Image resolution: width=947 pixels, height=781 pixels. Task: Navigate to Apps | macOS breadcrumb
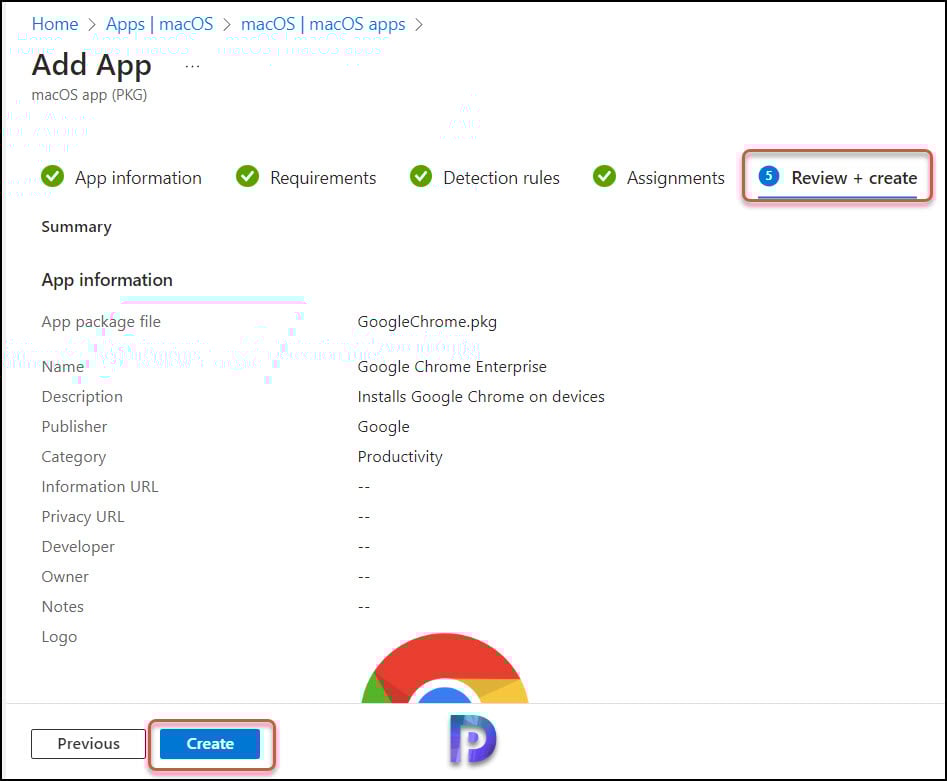(x=159, y=24)
